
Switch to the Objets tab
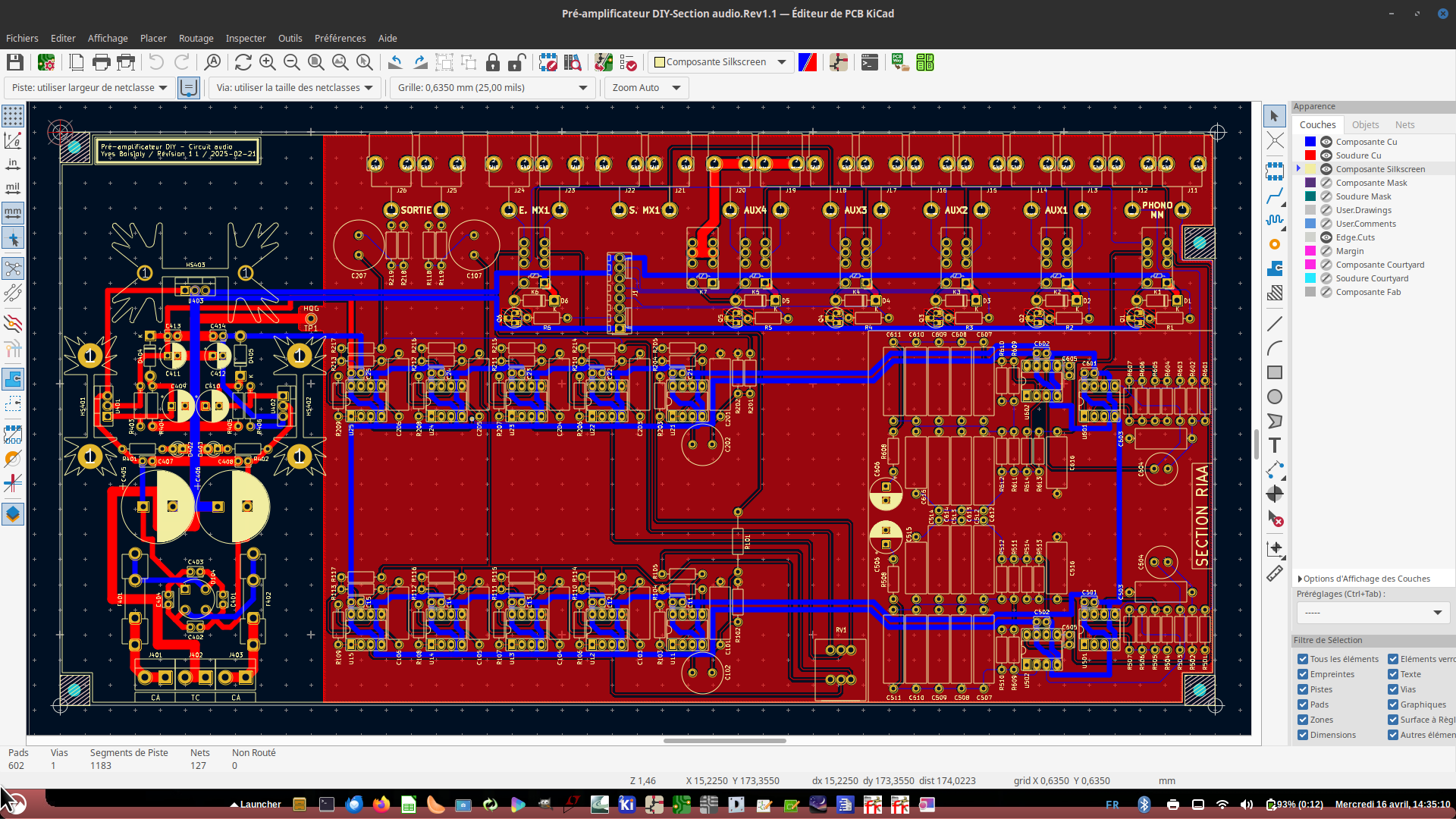[x=1365, y=125]
